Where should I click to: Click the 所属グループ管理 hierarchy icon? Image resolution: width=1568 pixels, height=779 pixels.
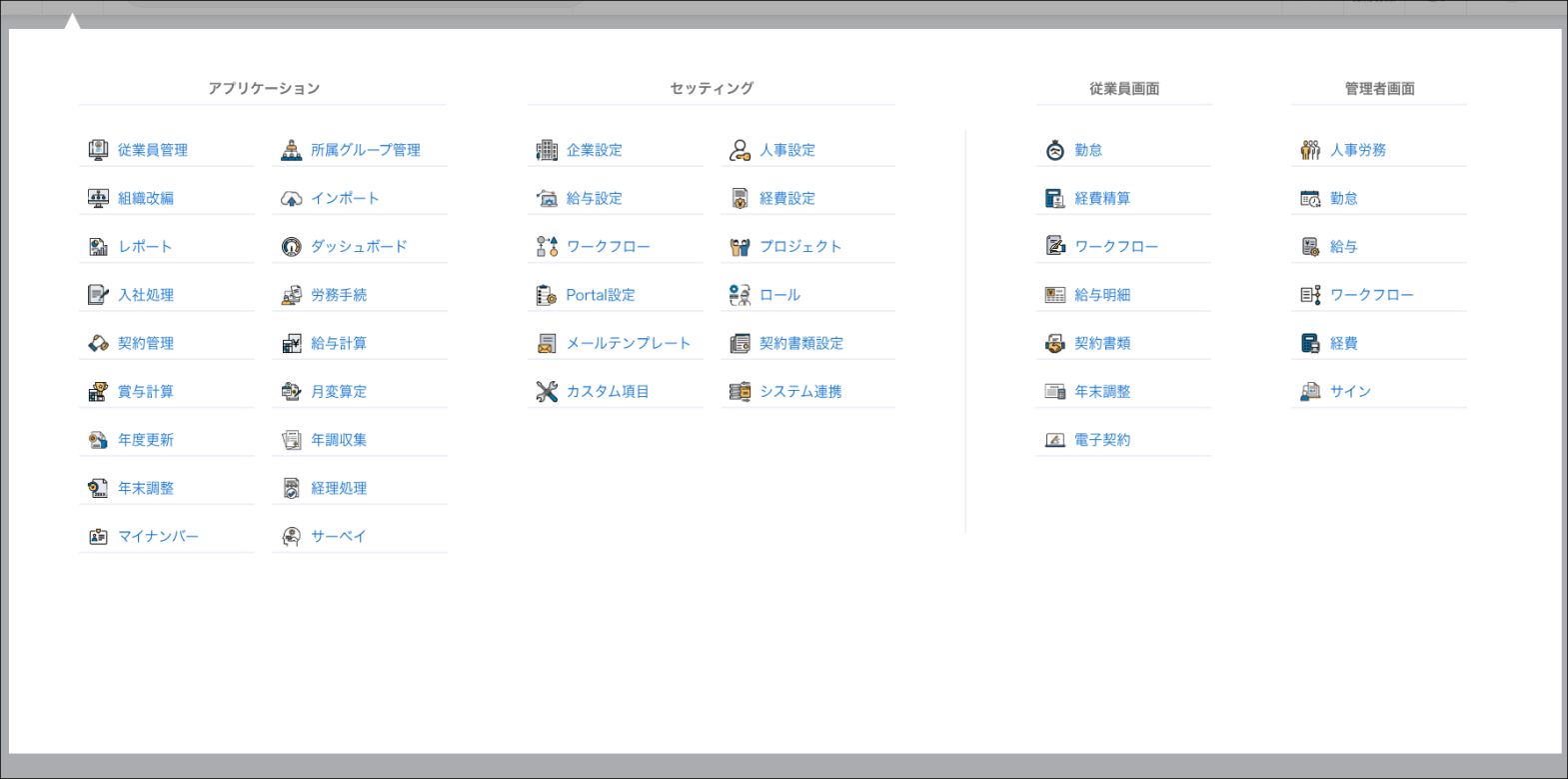(x=291, y=150)
